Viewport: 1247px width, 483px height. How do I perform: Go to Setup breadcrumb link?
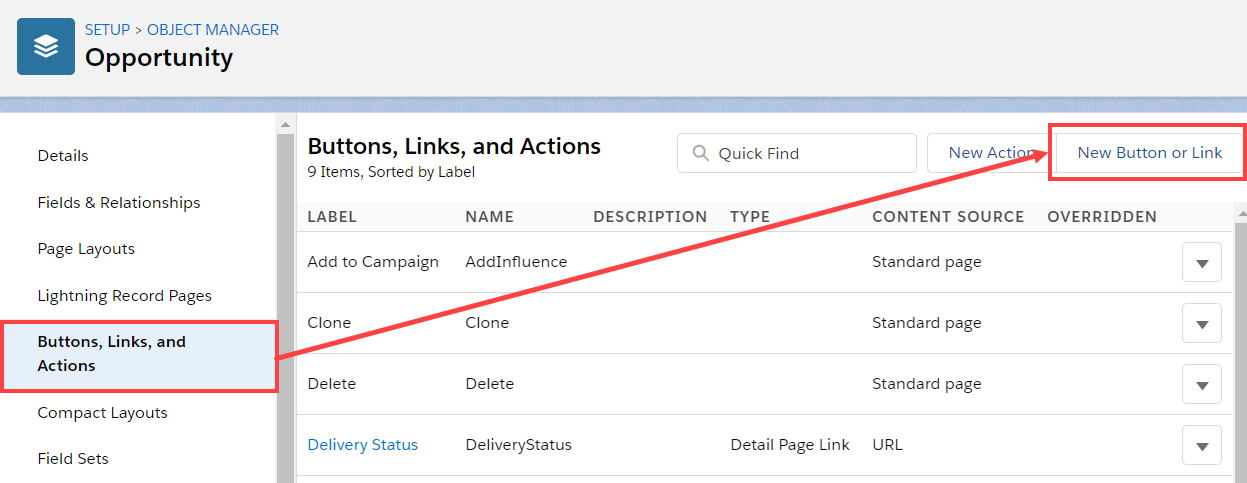click(x=107, y=30)
